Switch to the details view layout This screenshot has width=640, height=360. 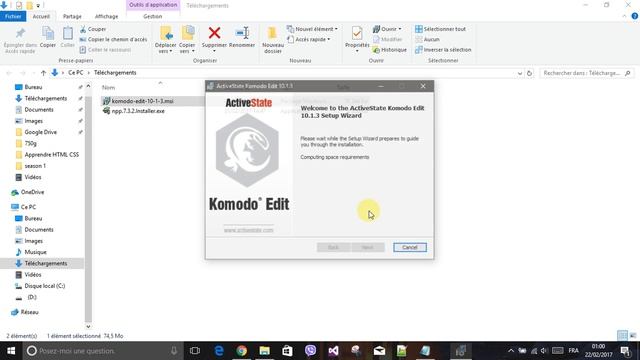622,336
